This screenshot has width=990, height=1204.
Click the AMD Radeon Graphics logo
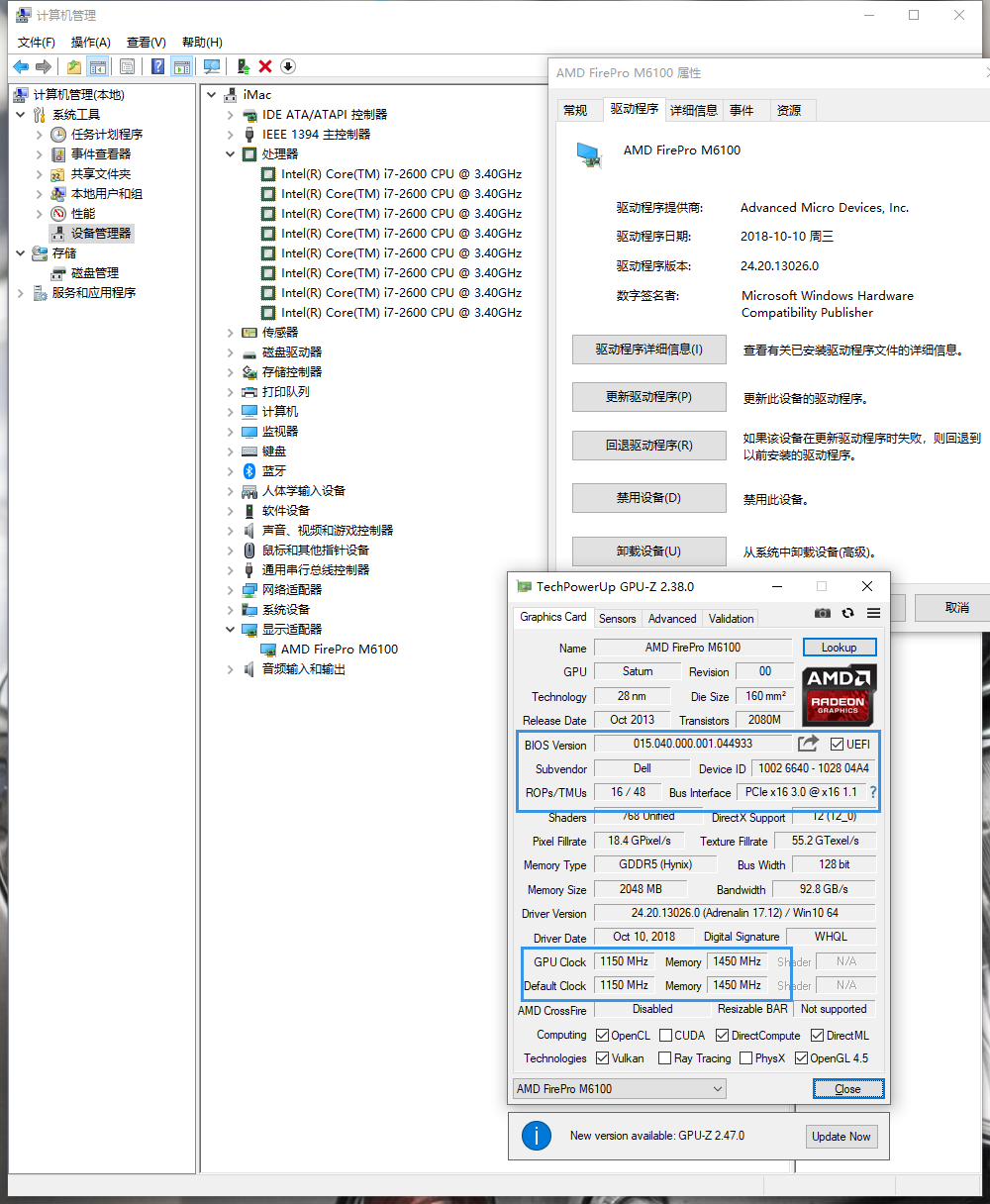[839, 695]
